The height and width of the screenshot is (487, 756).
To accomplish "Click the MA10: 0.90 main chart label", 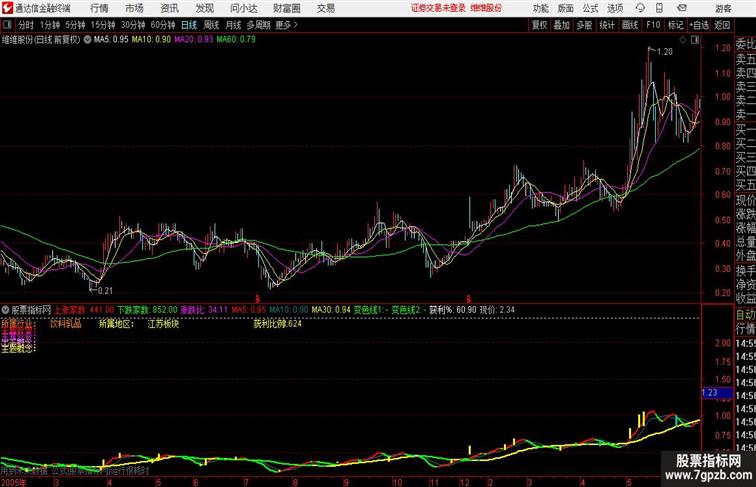I will [151, 40].
